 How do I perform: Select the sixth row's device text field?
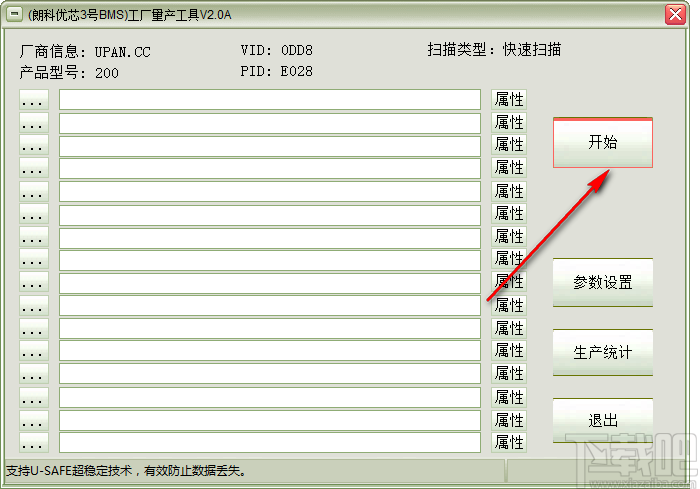pos(270,215)
